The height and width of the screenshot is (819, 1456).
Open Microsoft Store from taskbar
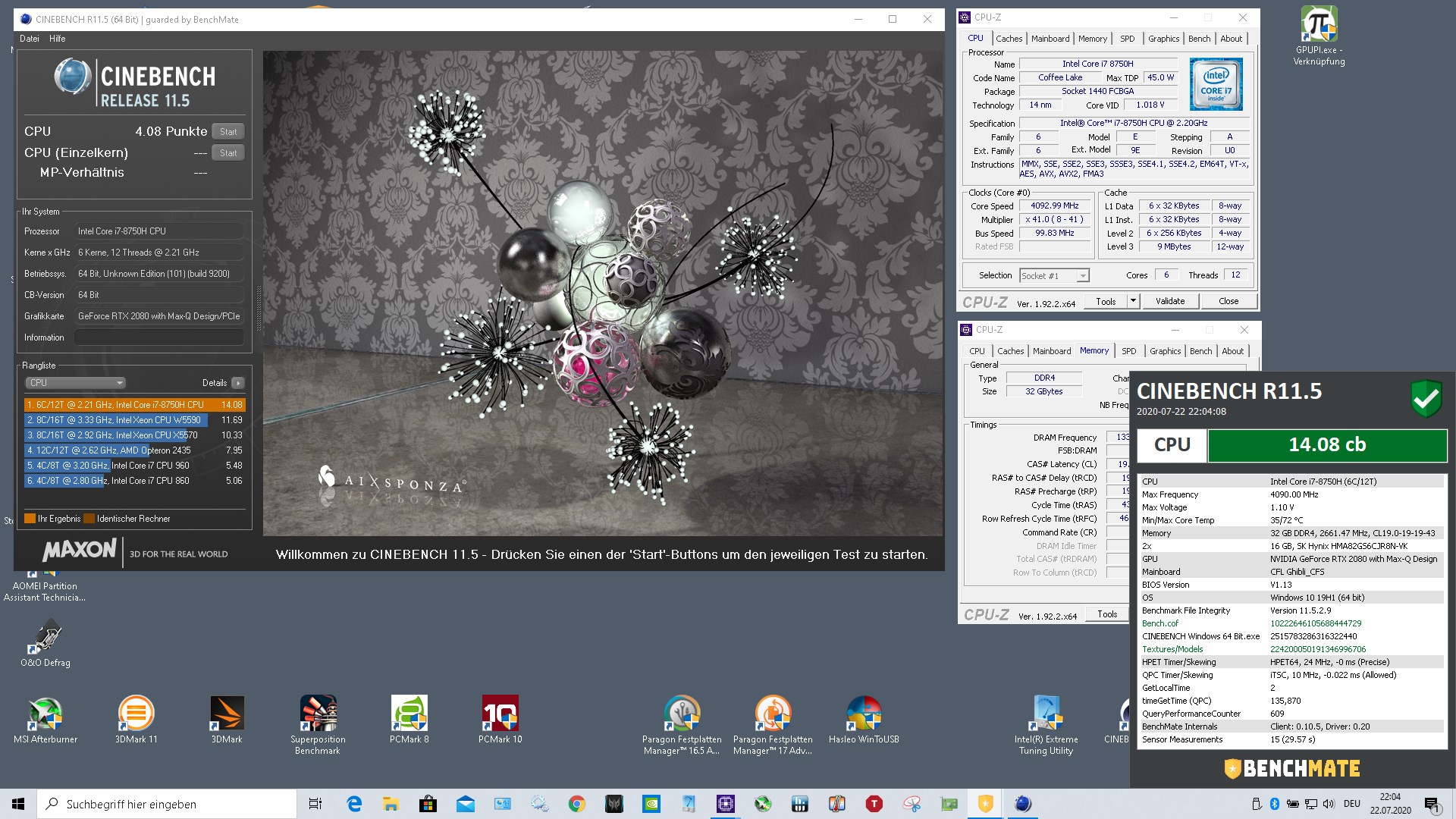pos(428,804)
